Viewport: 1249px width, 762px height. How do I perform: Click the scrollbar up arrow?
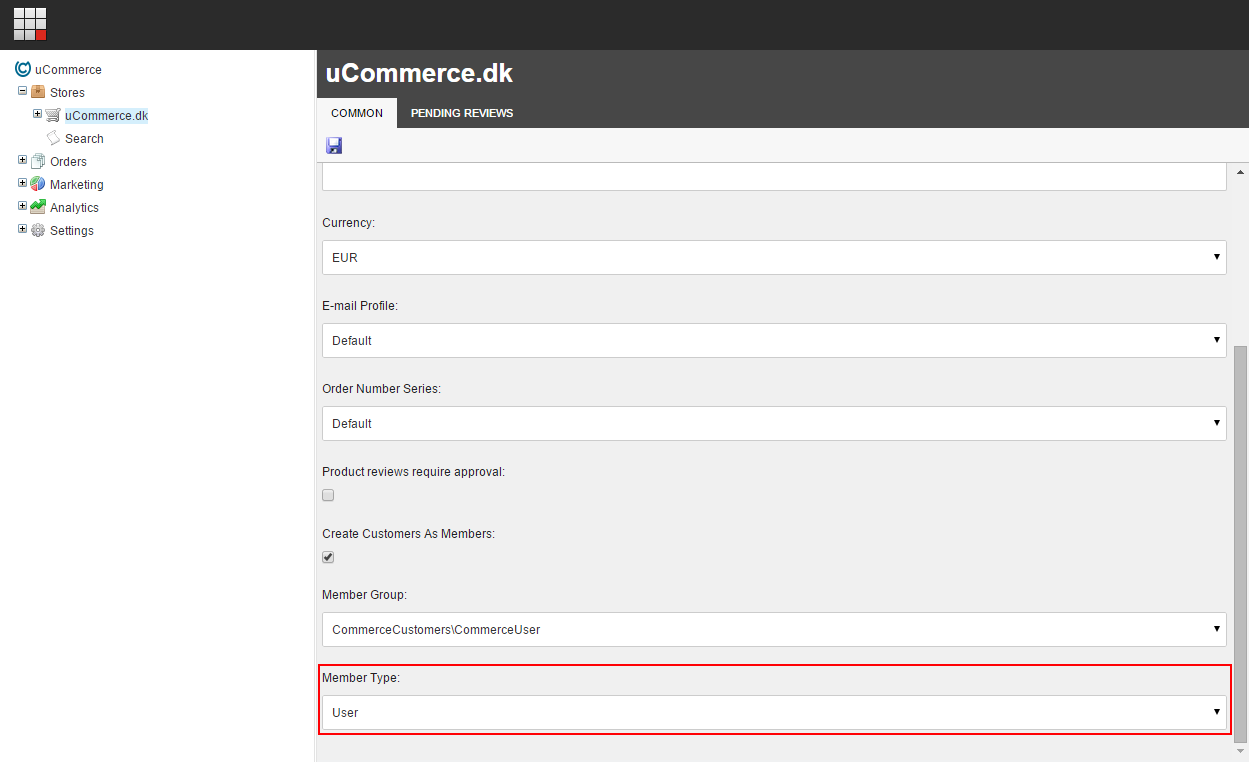pyautogui.click(x=1241, y=171)
